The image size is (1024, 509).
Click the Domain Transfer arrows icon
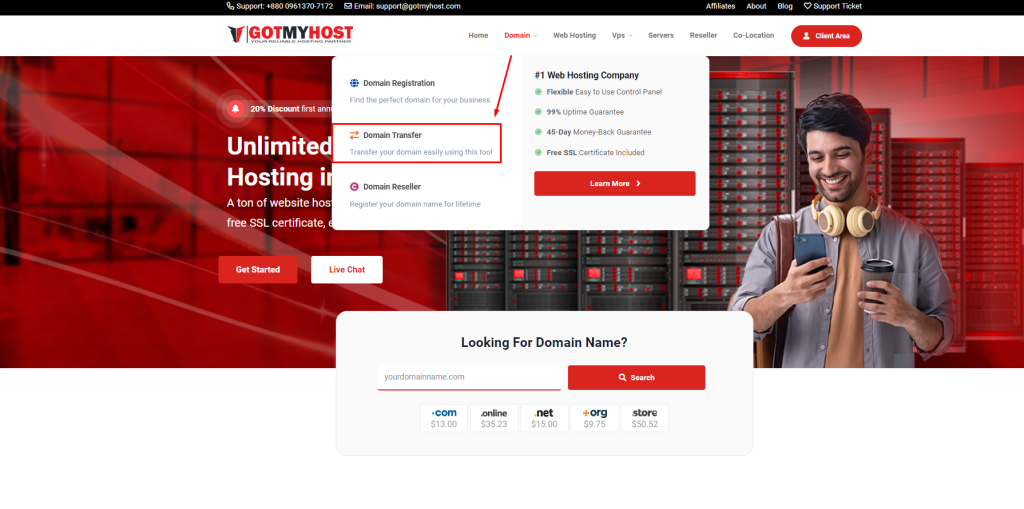click(x=354, y=135)
